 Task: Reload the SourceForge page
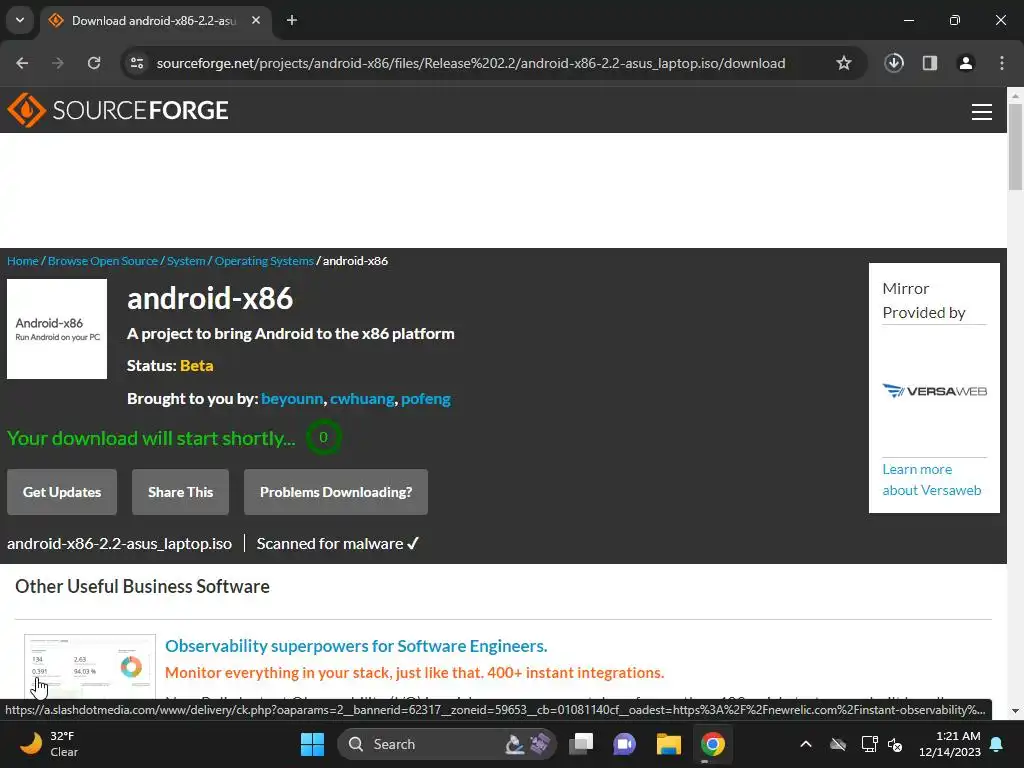pos(94,63)
